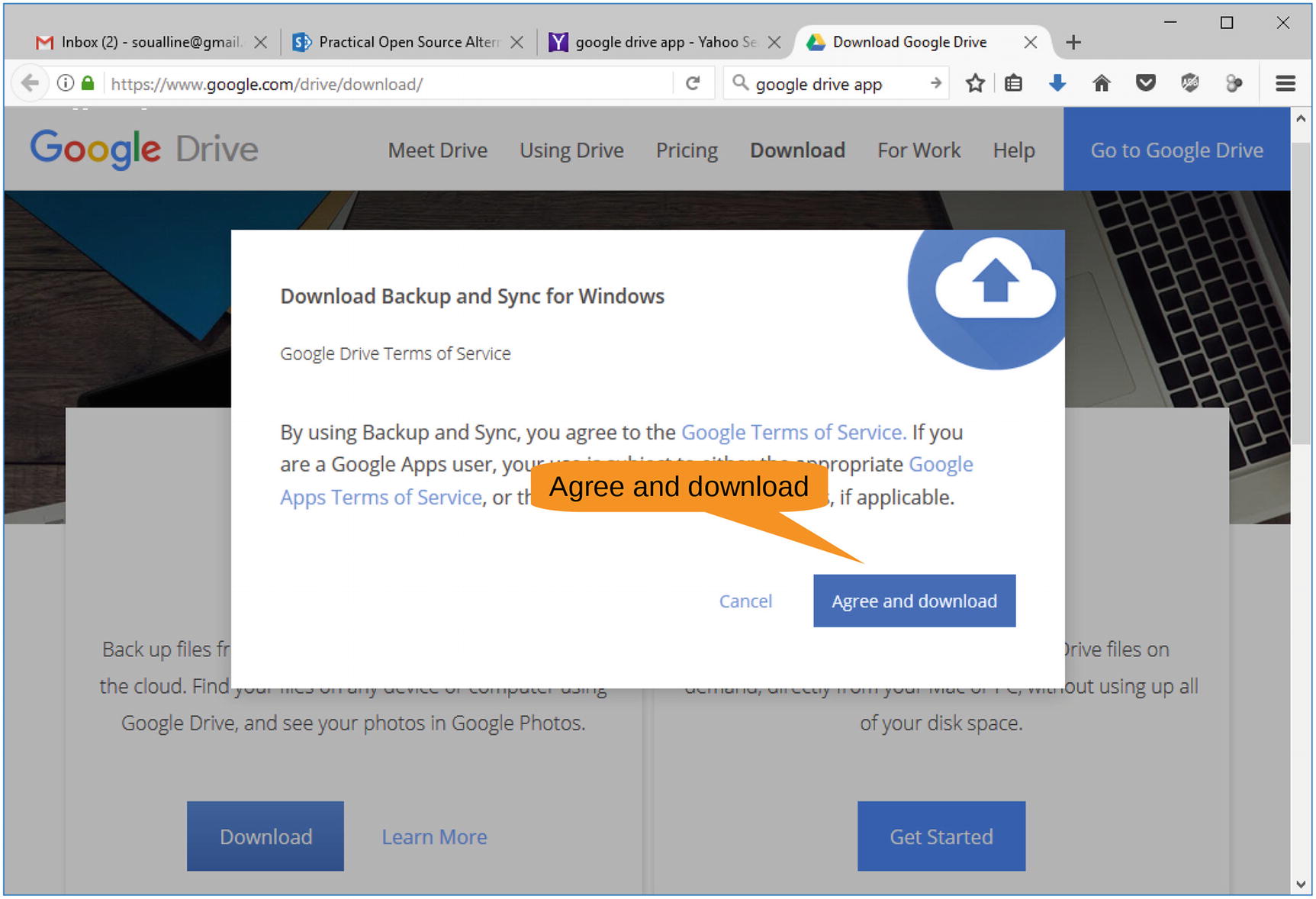Open the Pocket icon
This screenshot has height=899, width=1316.
tap(1145, 83)
